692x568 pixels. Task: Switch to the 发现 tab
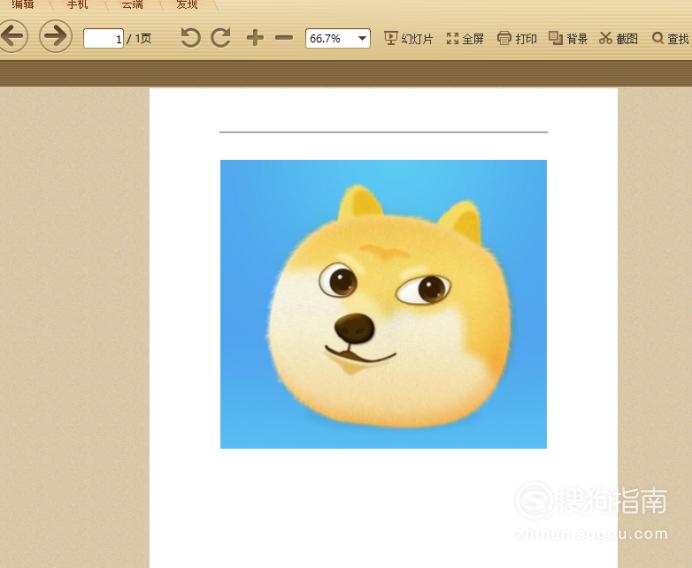(187, 5)
